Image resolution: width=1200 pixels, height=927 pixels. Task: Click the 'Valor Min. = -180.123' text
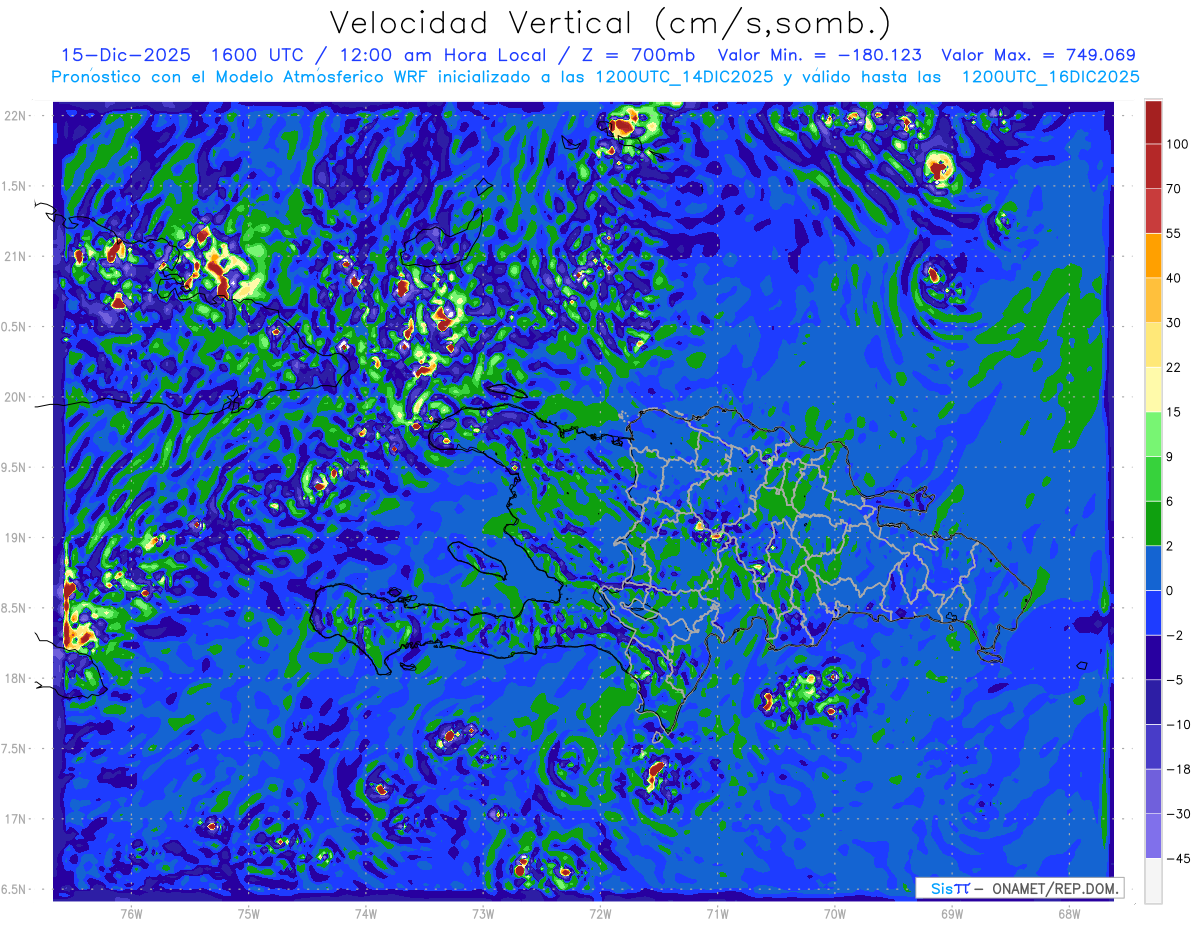[x=821, y=55]
